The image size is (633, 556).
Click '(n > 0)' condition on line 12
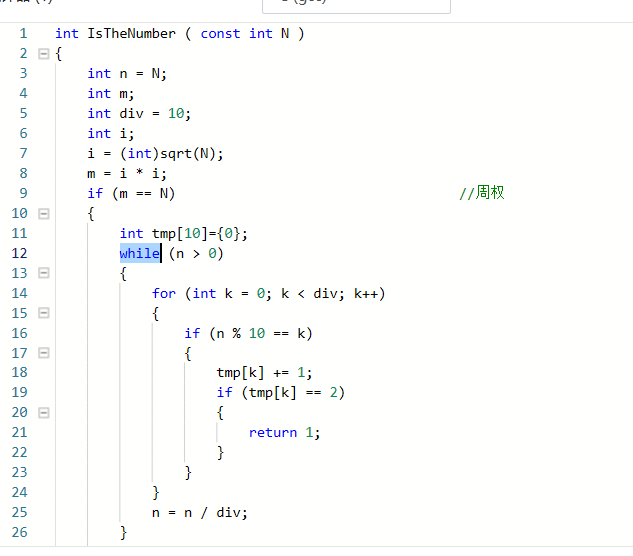point(196,254)
